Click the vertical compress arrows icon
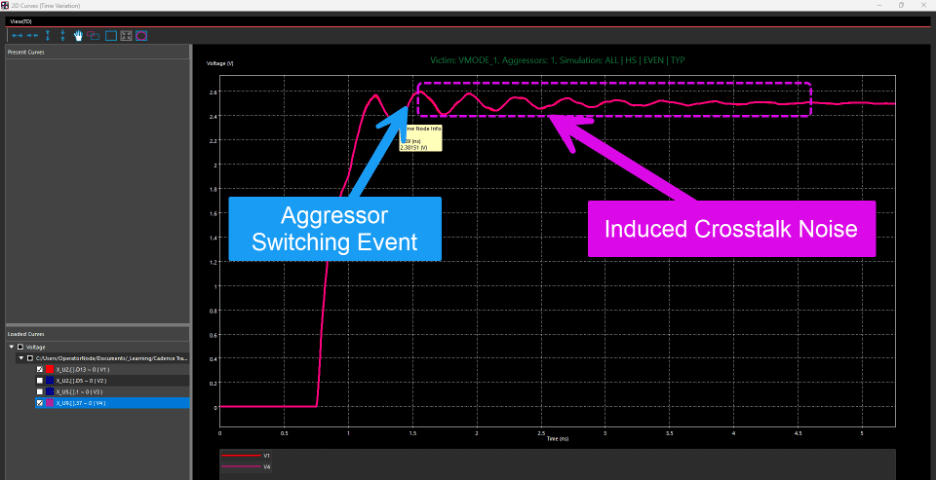936x480 pixels. coord(63,36)
